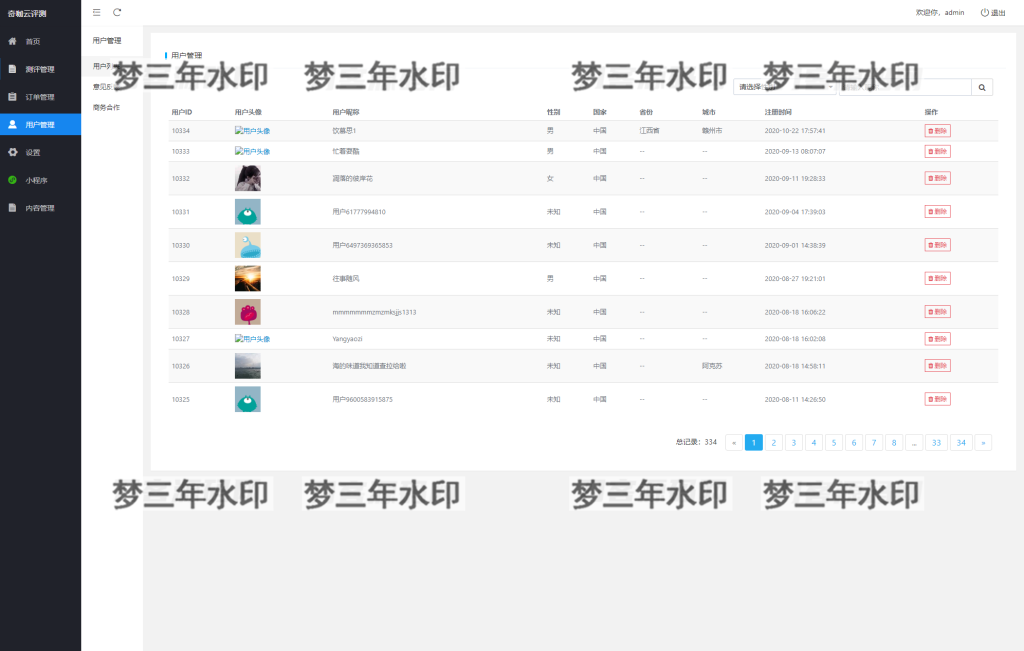
Task: Delete user 10330 with the 删除 button
Action: pos(937,245)
